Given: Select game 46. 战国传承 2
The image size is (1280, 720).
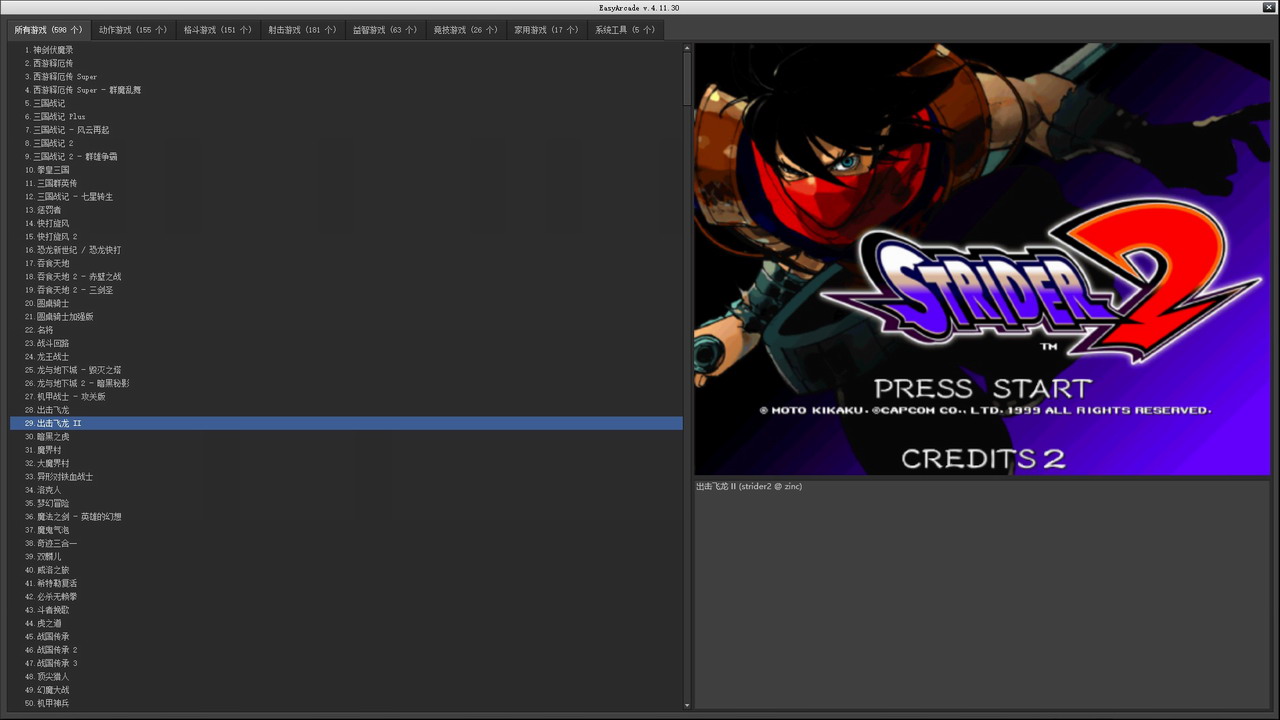Looking at the screenshot, I should tap(346, 650).
